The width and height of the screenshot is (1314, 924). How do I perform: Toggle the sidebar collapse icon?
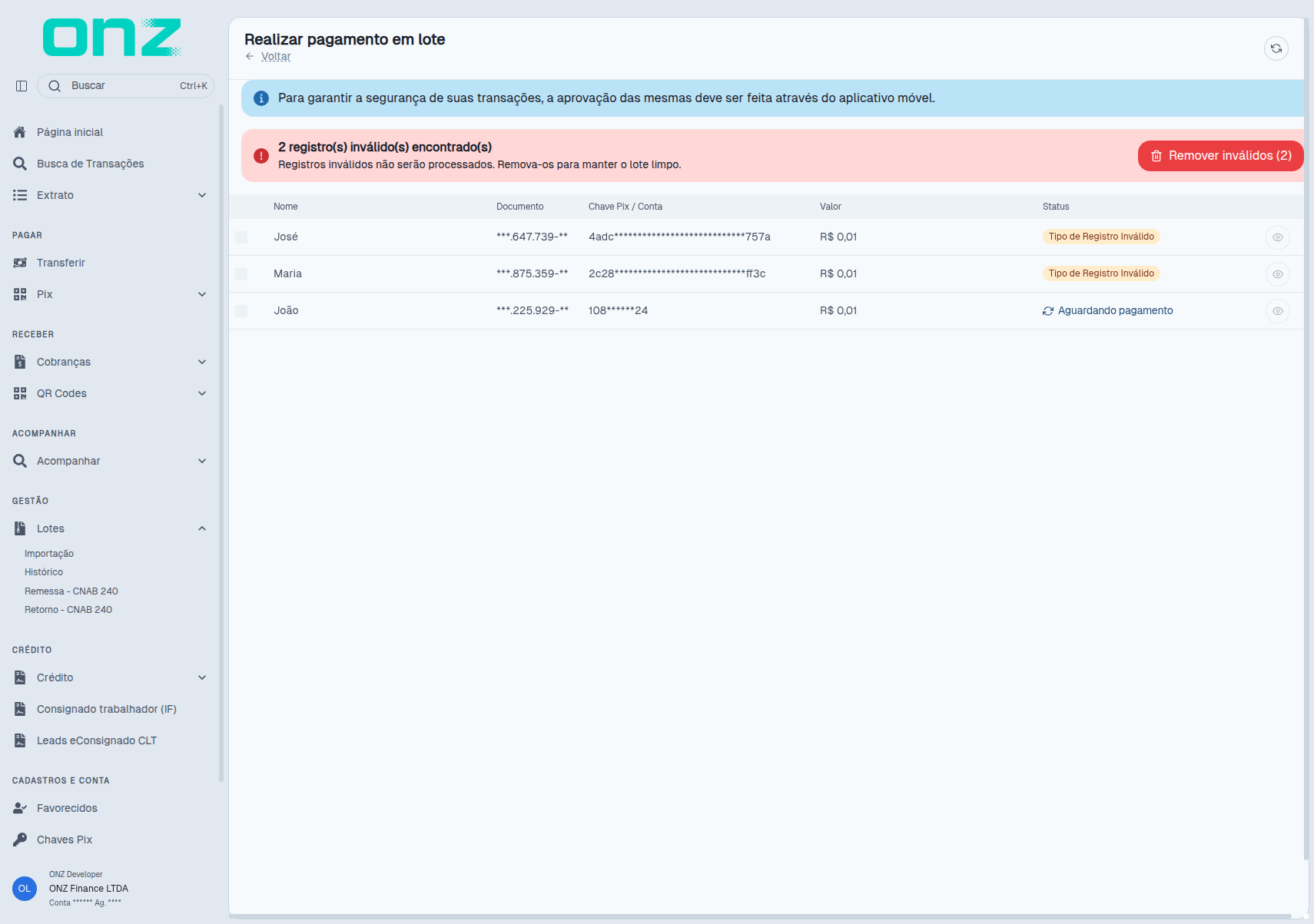click(x=22, y=86)
